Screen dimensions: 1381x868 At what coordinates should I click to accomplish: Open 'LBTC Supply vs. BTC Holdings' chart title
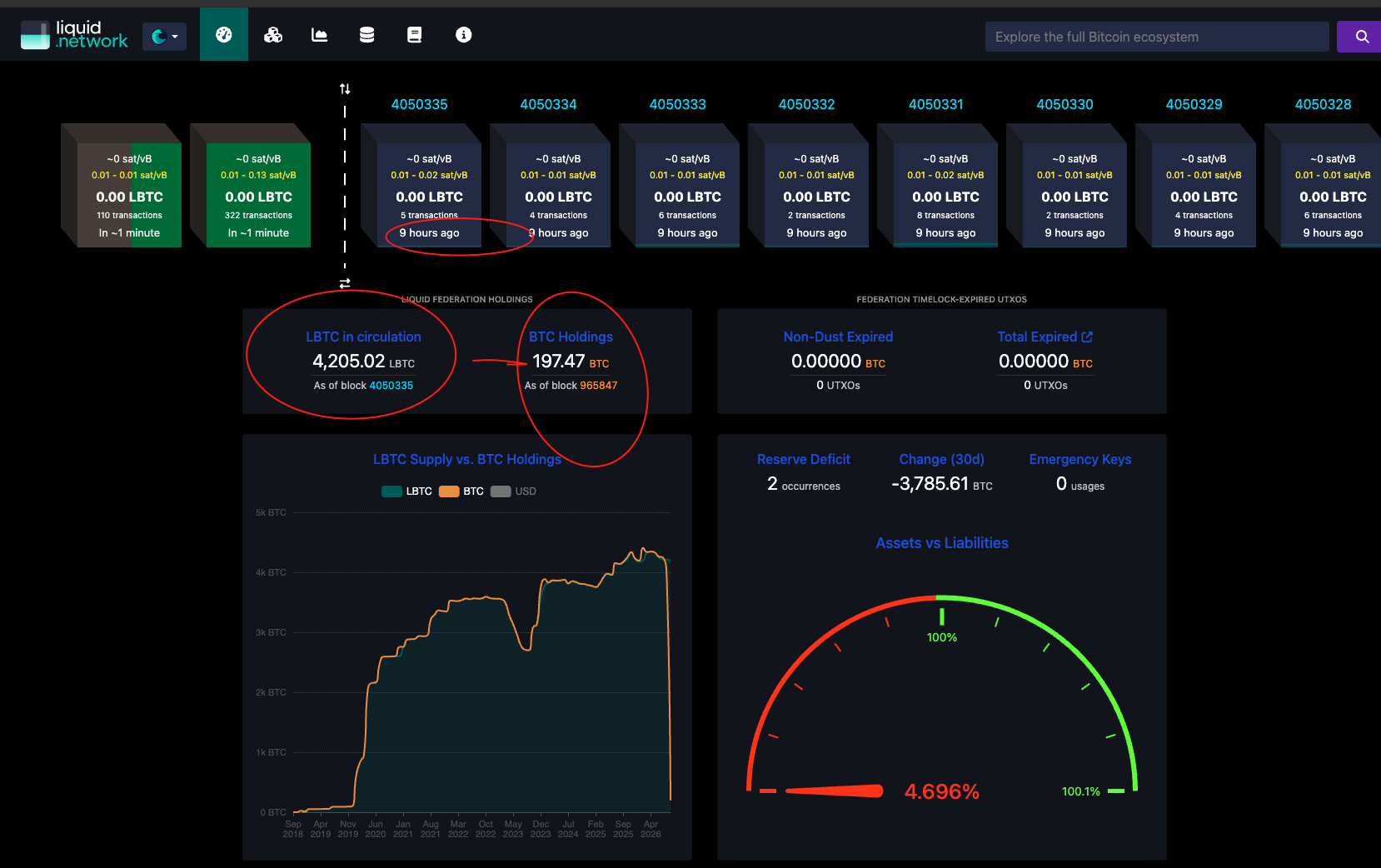click(467, 459)
